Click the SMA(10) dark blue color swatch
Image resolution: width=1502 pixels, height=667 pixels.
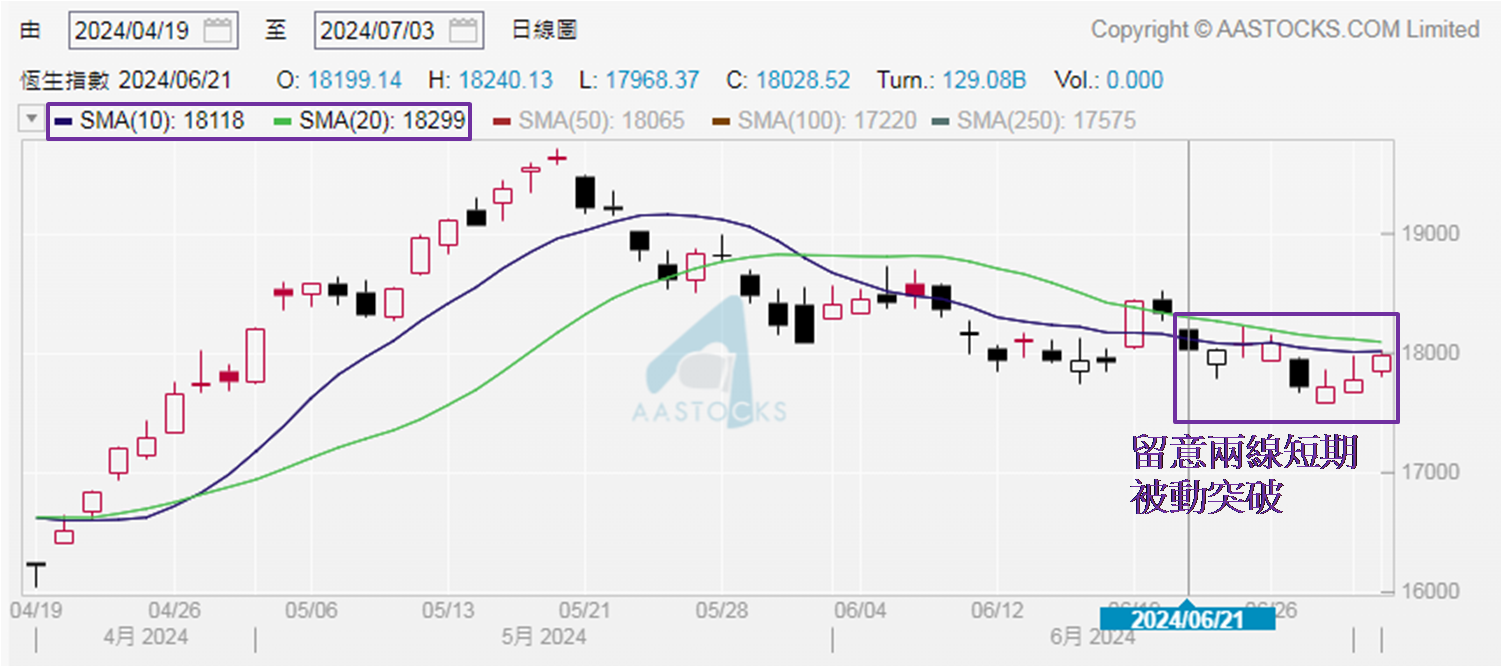click(x=64, y=121)
